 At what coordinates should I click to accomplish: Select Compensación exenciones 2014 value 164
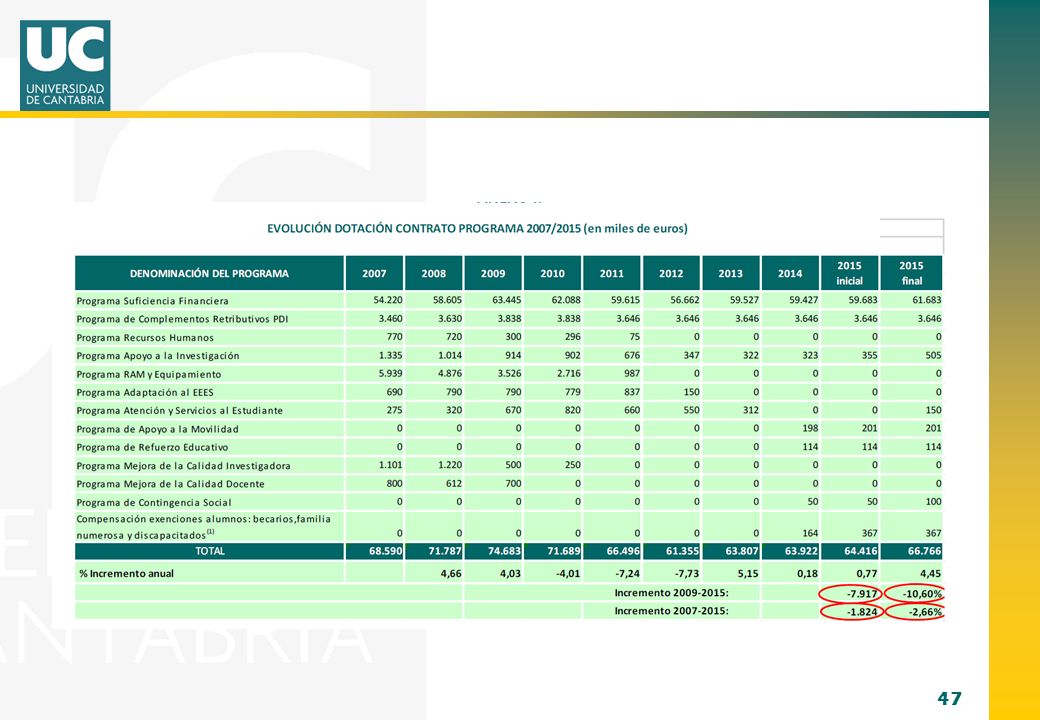(x=810, y=533)
